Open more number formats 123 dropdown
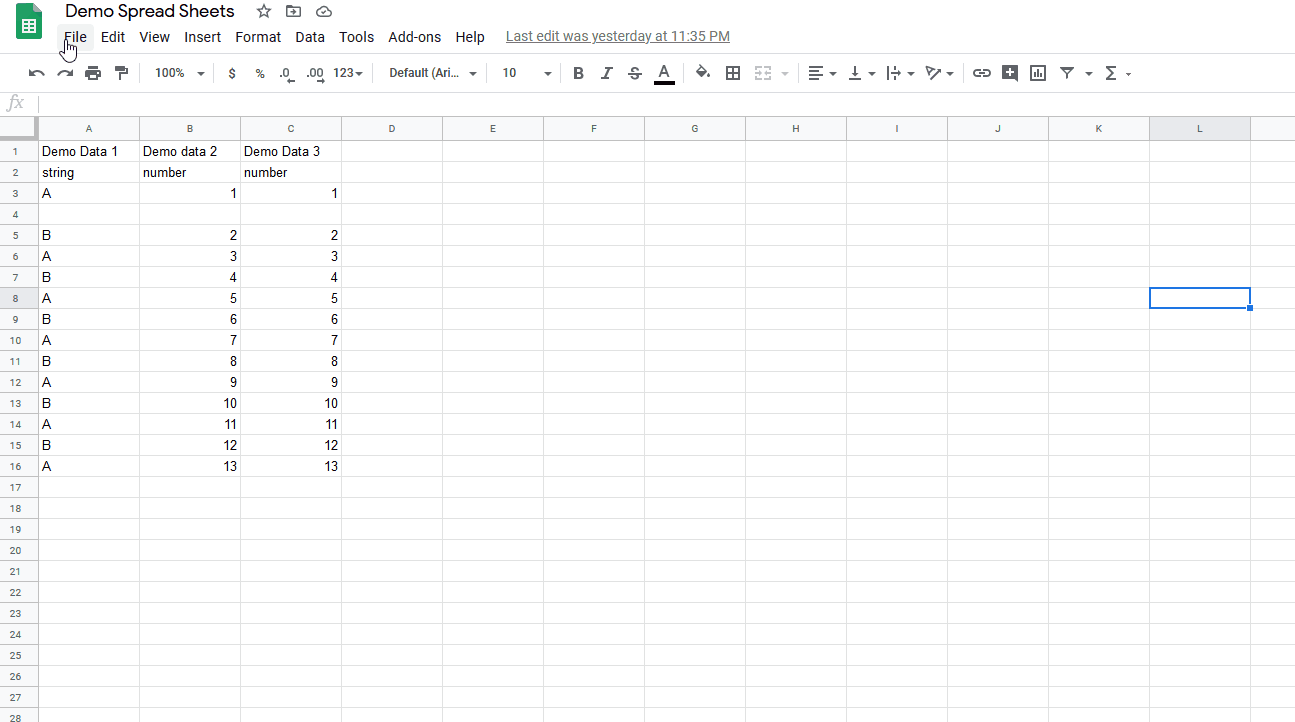 pyautogui.click(x=348, y=73)
